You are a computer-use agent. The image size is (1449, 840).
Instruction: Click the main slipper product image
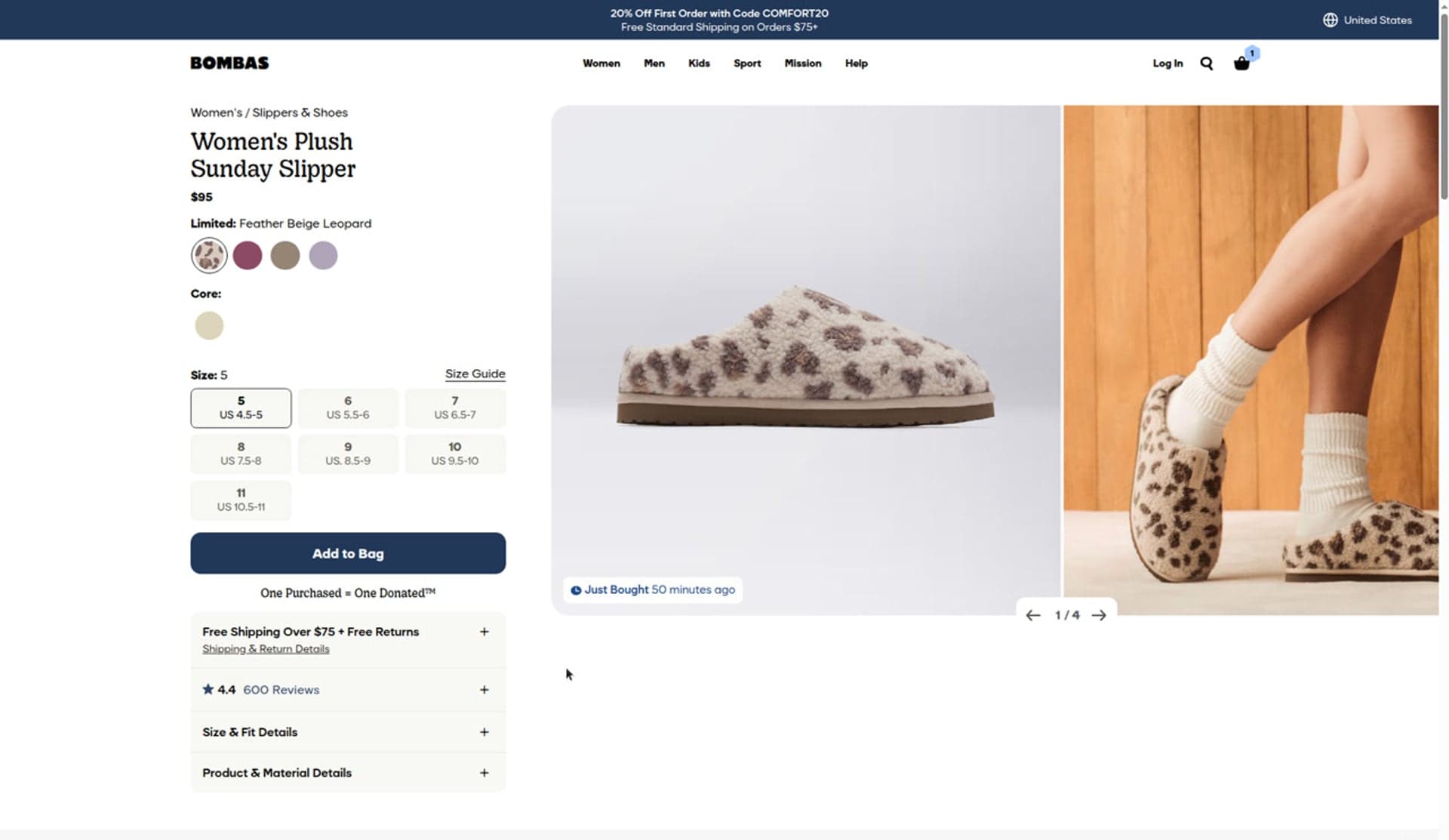point(805,360)
